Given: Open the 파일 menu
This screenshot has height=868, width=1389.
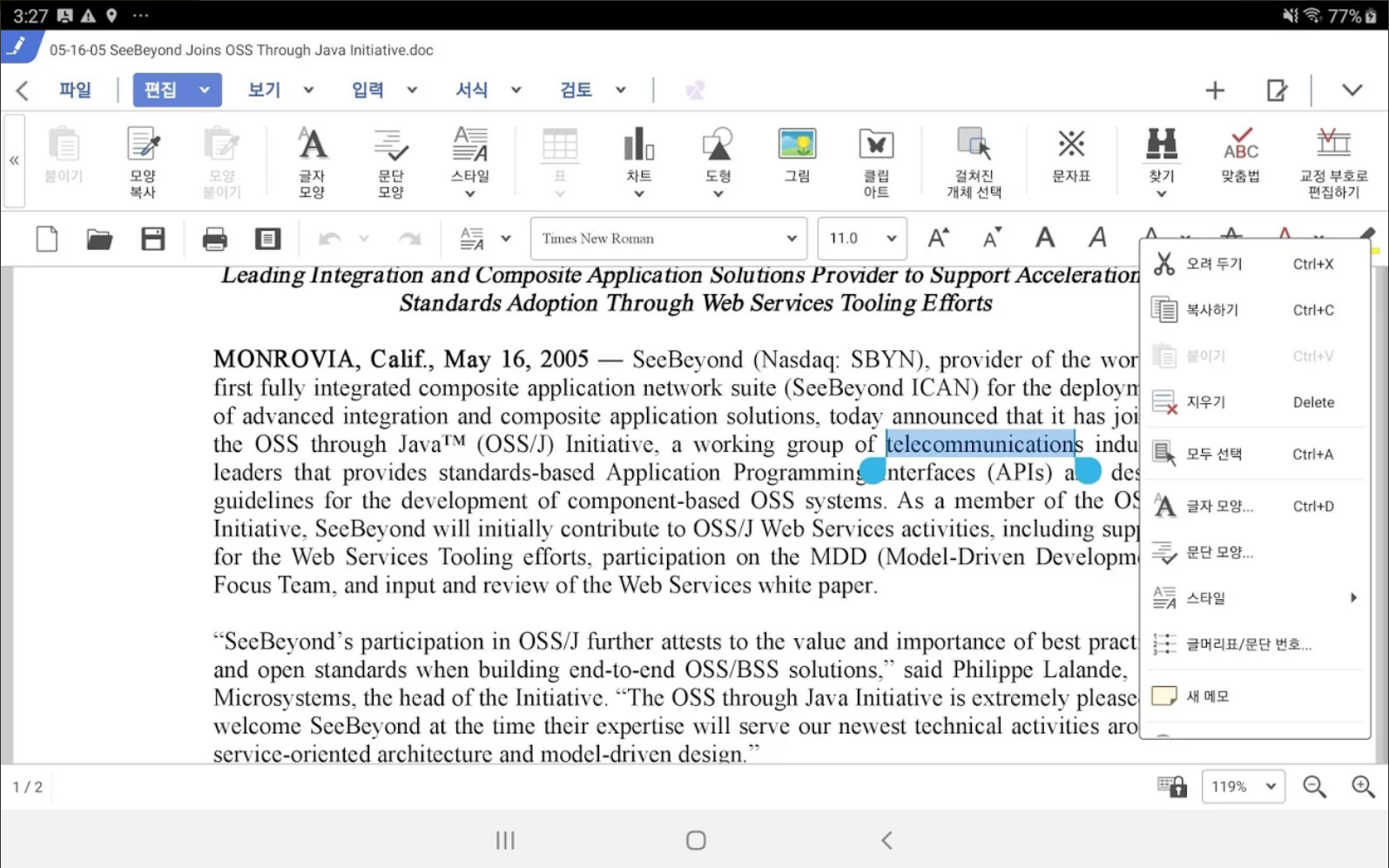Looking at the screenshot, I should click(x=75, y=90).
